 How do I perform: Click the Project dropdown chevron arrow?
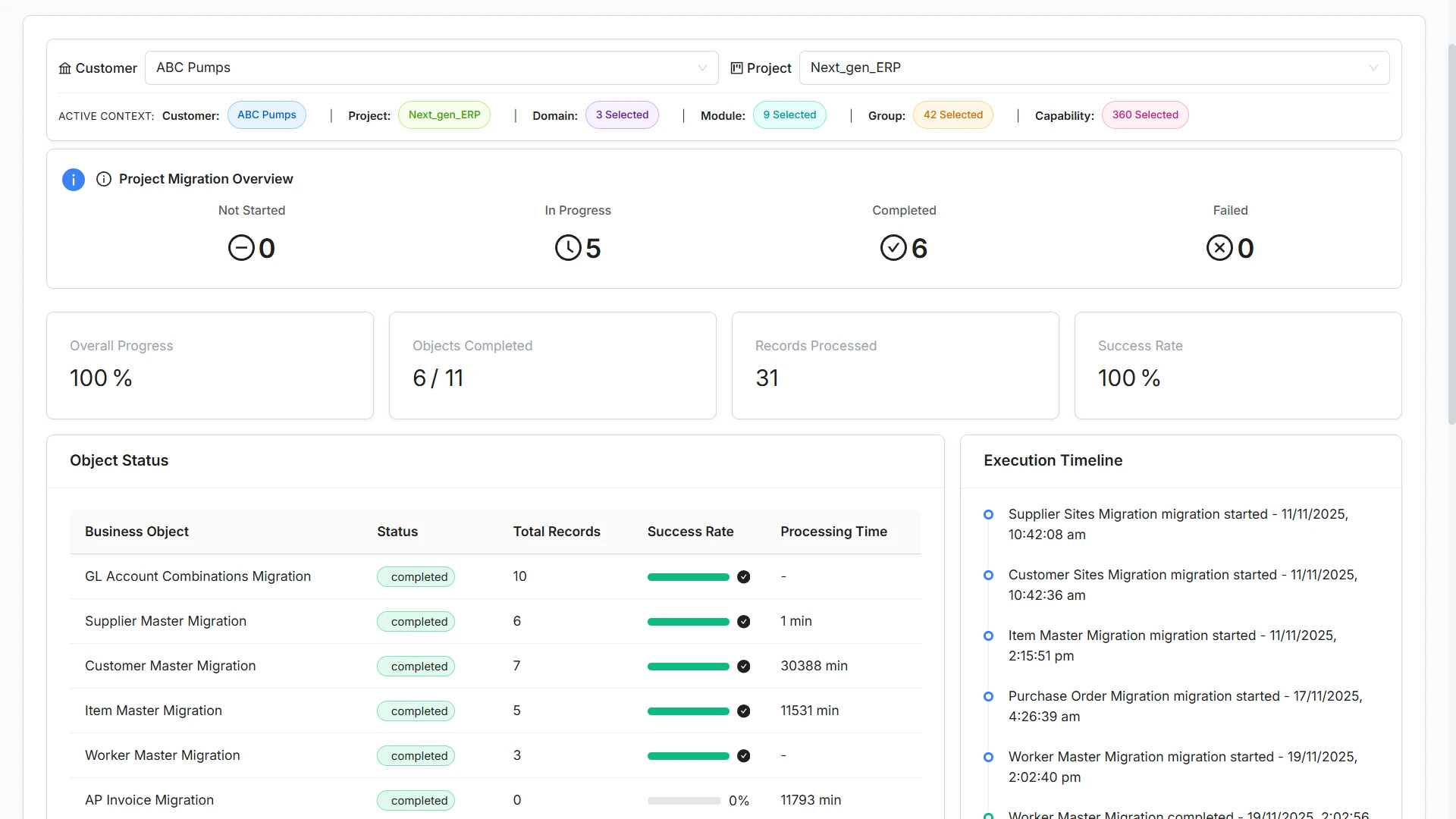click(1373, 68)
